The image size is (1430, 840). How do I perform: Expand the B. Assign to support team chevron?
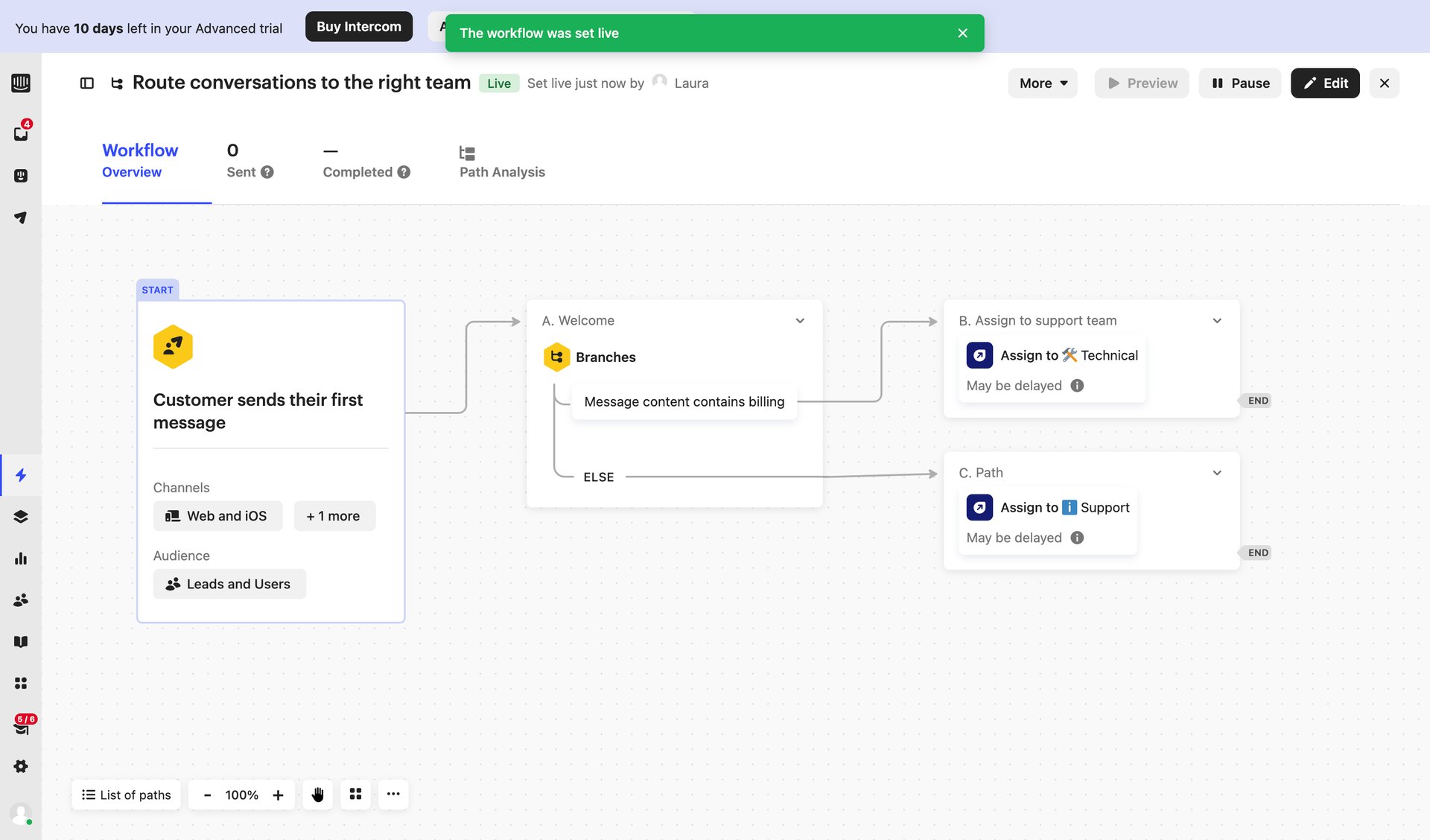tap(1217, 320)
